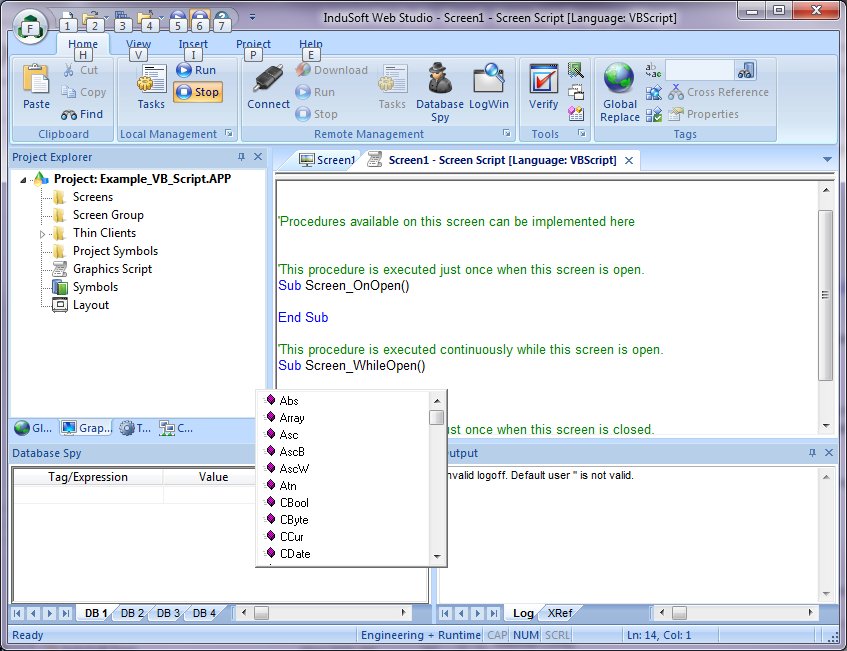
Task: Click the highlighted Stop button
Action: click(x=198, y=92)
